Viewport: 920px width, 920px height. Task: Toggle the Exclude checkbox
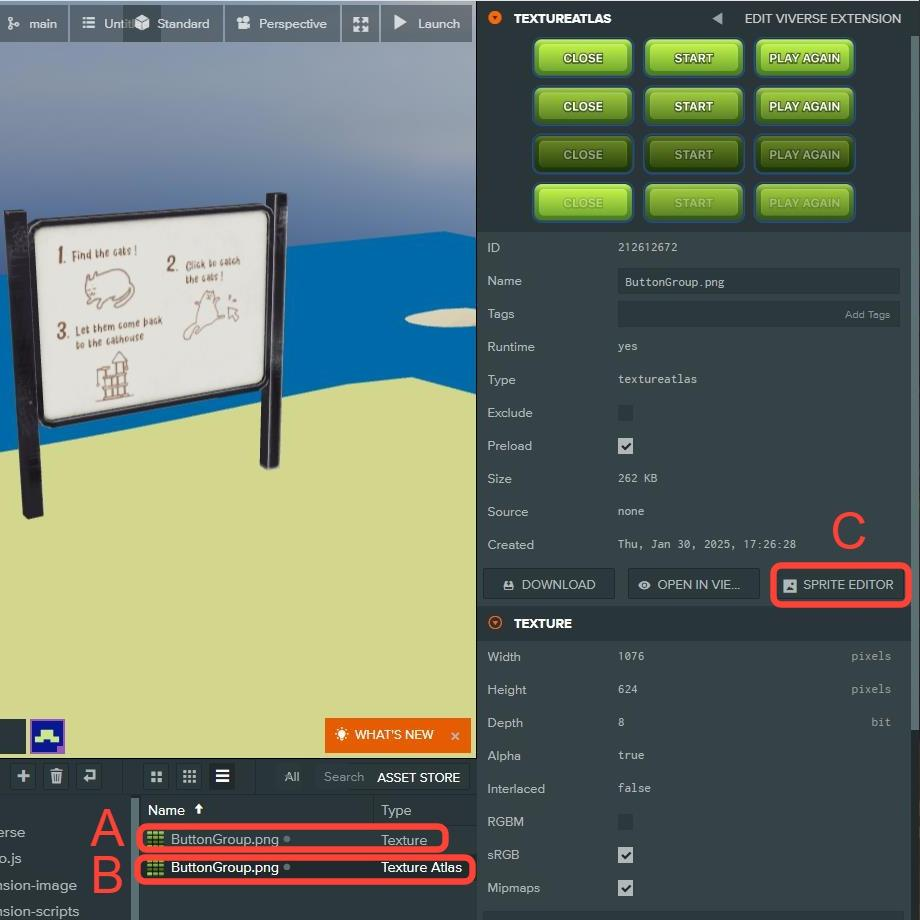tap(625, 413)
